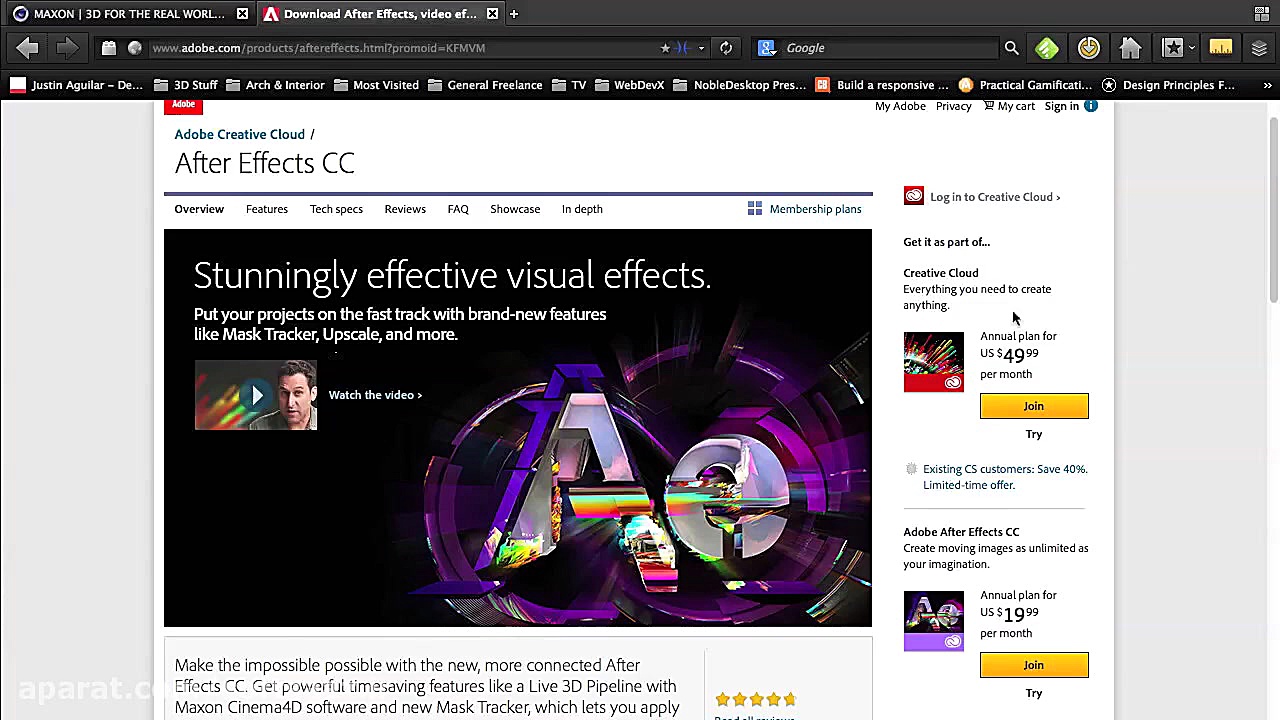Click the Google search field
Screen dimensions: 1280x720
click(890, 48)
